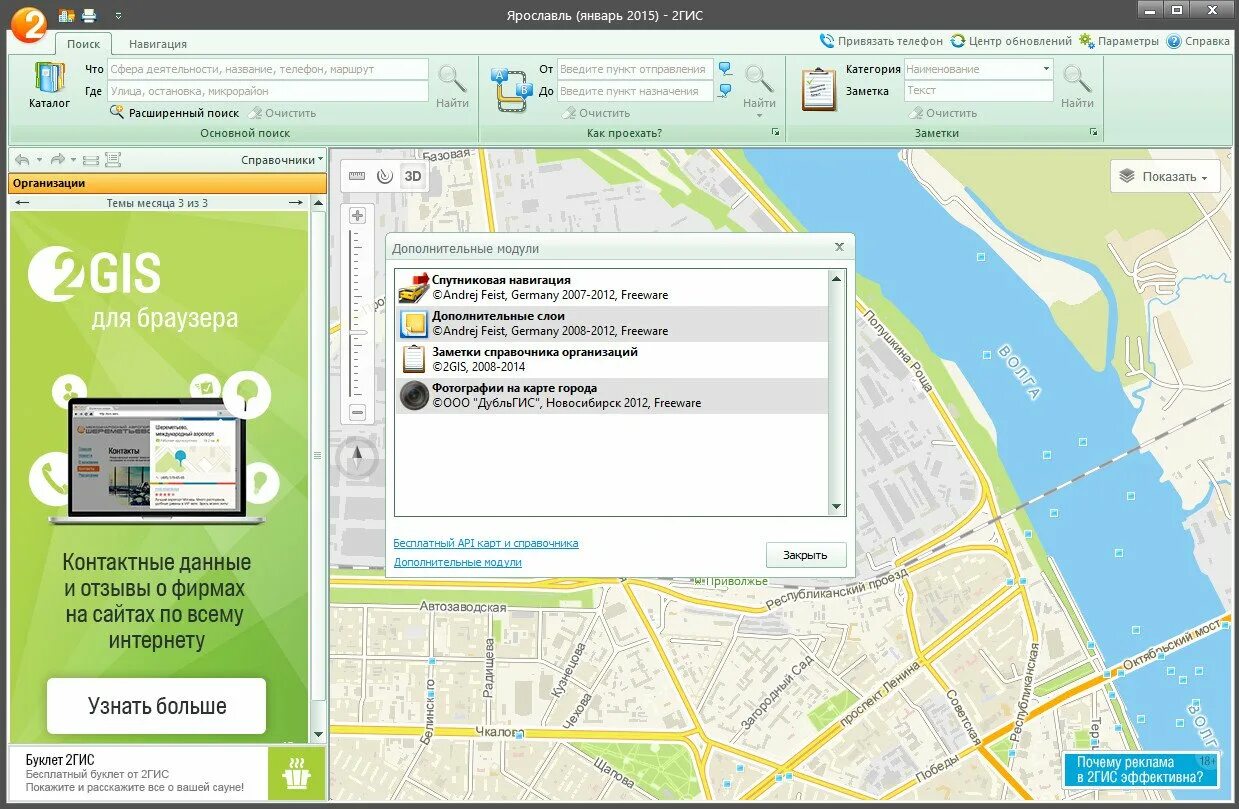Pick destination point on map icon
The image size is (1239, 809).
point(725,91)
